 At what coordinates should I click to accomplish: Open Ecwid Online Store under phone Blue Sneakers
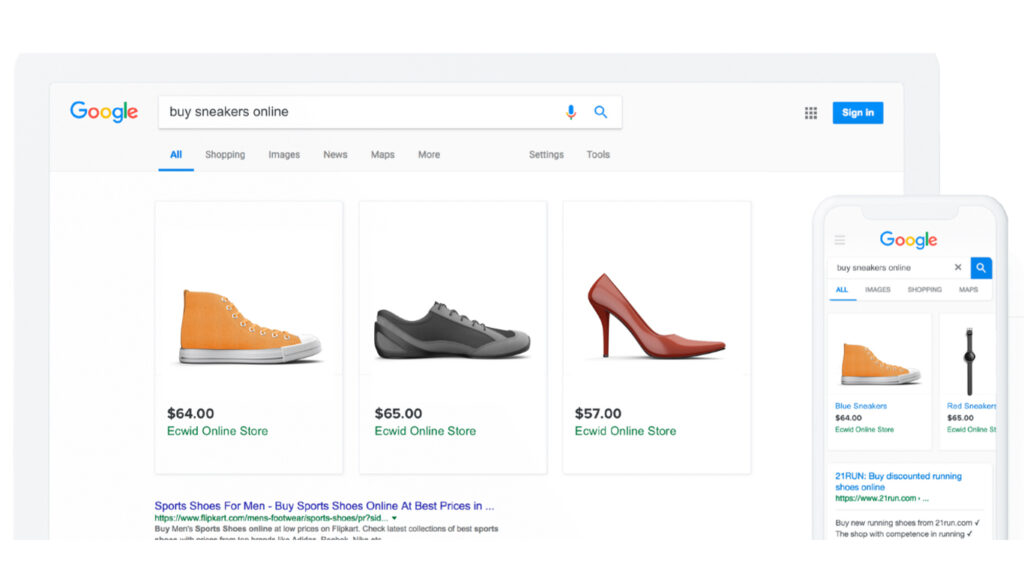point(864,430)
